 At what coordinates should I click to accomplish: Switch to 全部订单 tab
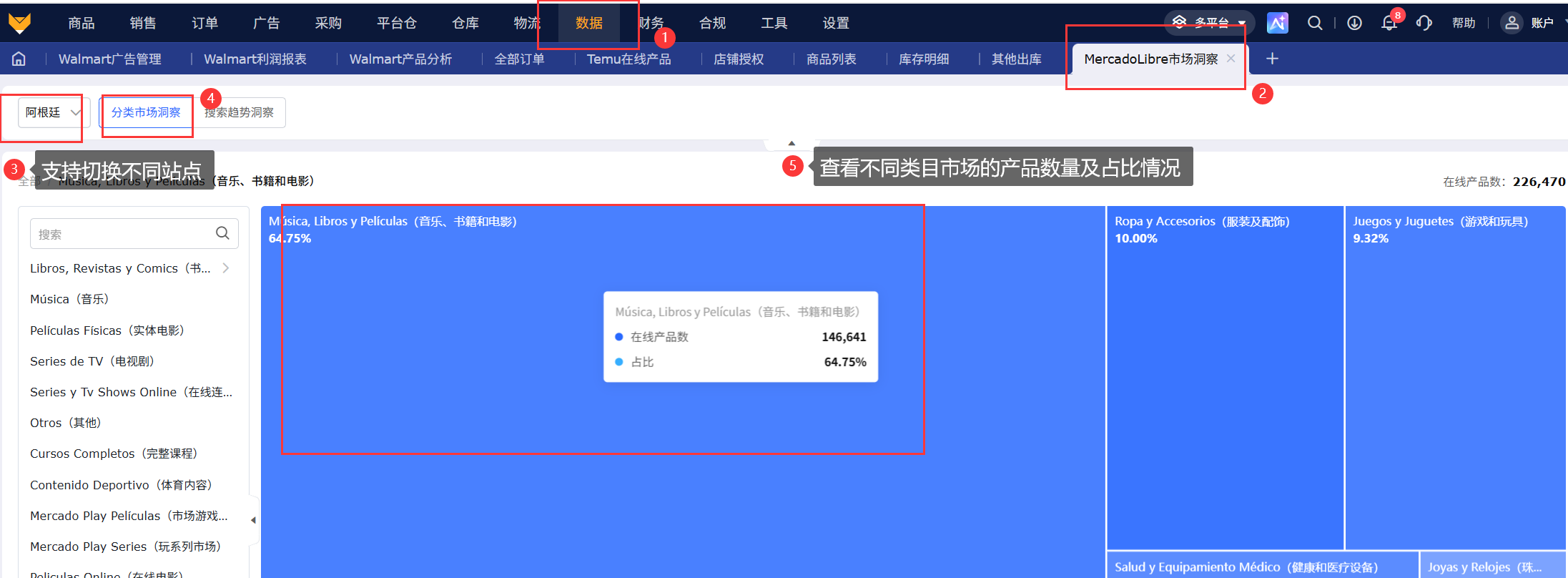520,59
